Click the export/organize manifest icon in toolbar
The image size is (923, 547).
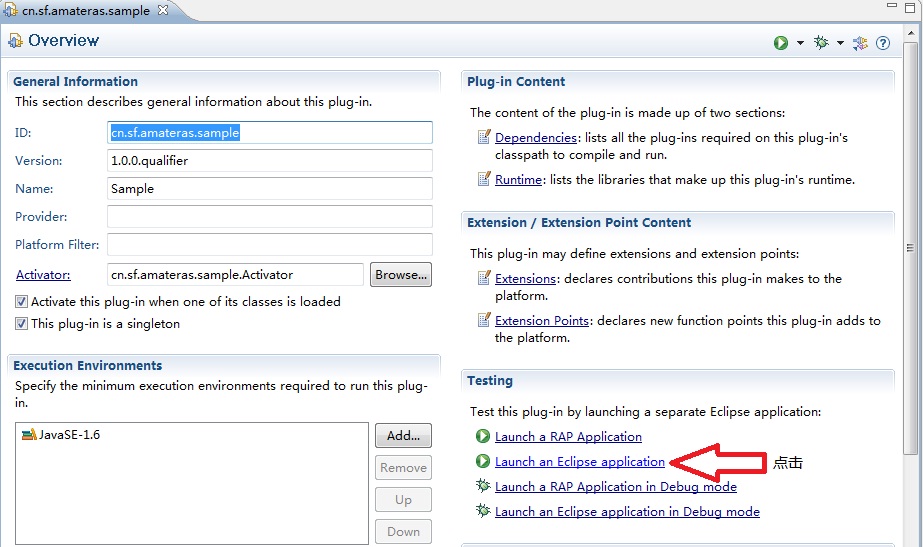(x=860, y=43)
